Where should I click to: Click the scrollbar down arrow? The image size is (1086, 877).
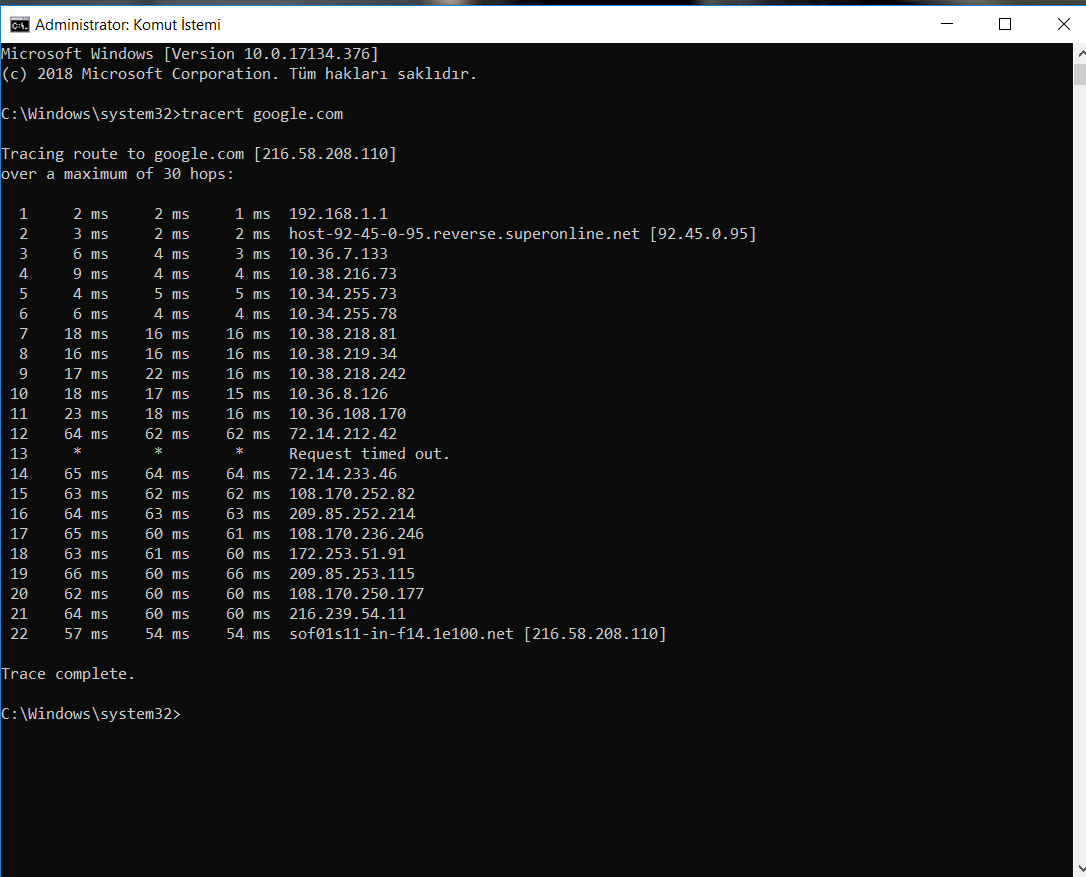point(1079,868)
